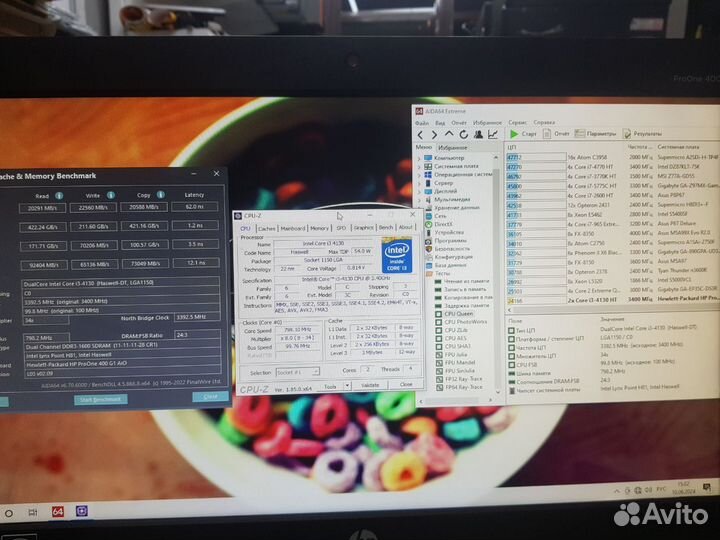
Task: Expand the Дисплей tree node
Action: 419,191
